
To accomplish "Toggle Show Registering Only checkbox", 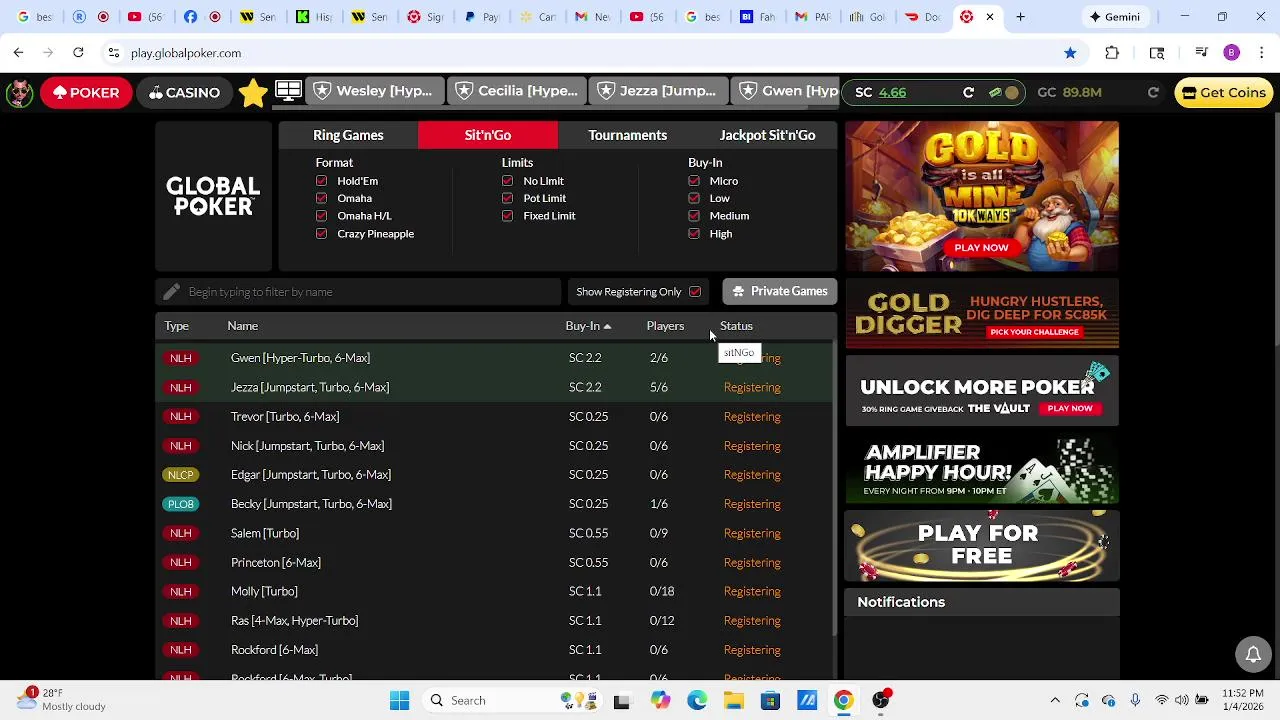I will click(x=695, y=292).
